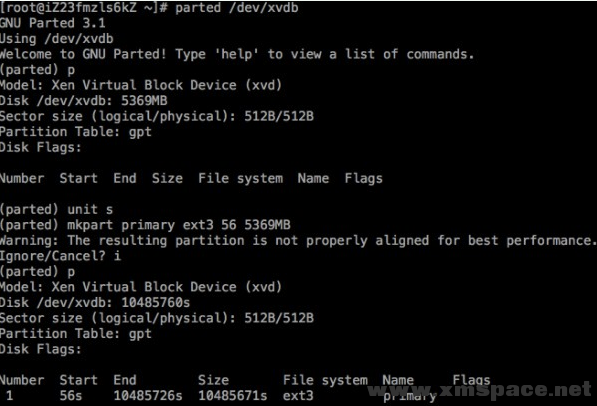Click the 'Ignore/Cancel? i' prompt

[60, 256]
